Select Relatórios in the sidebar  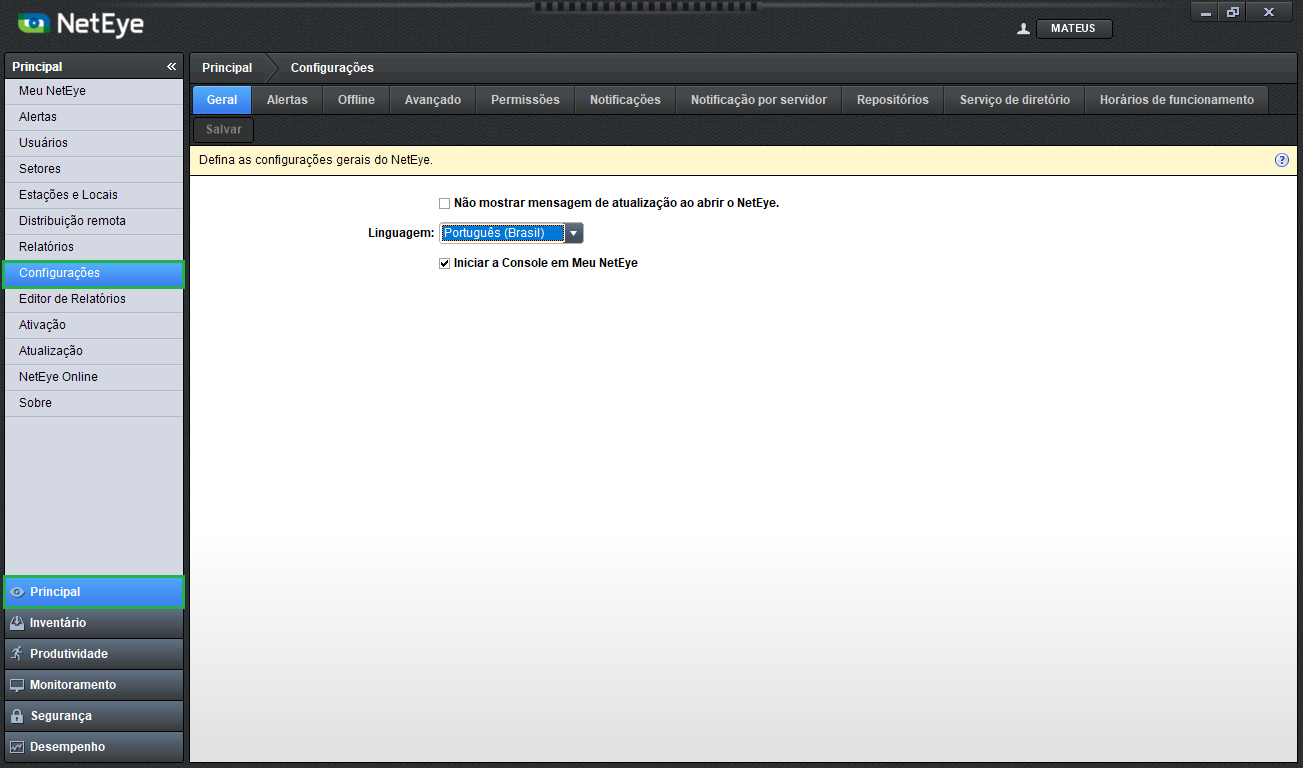(46, 247)
